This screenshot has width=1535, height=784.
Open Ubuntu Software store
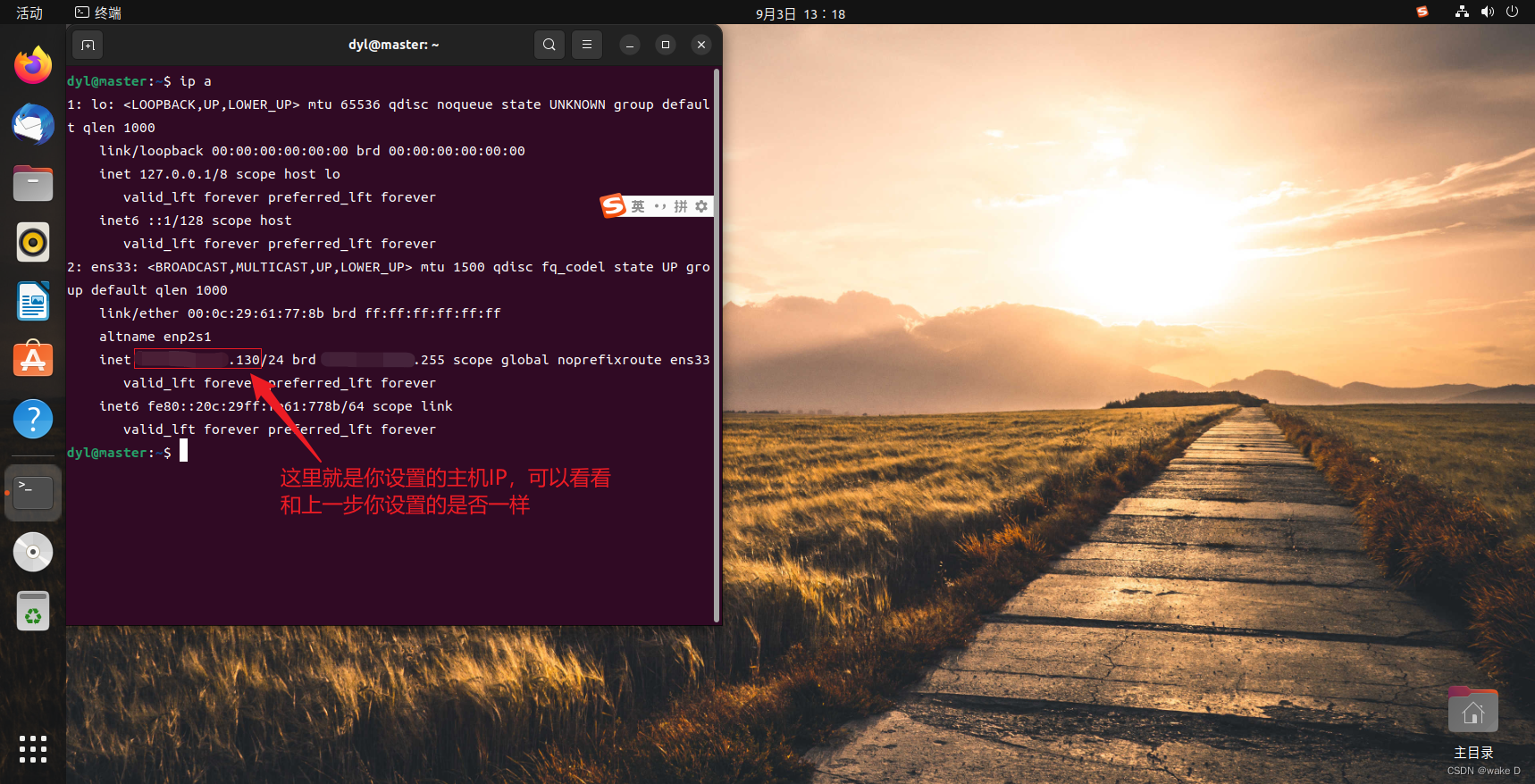pyautogui.click(x=33, y=360)
